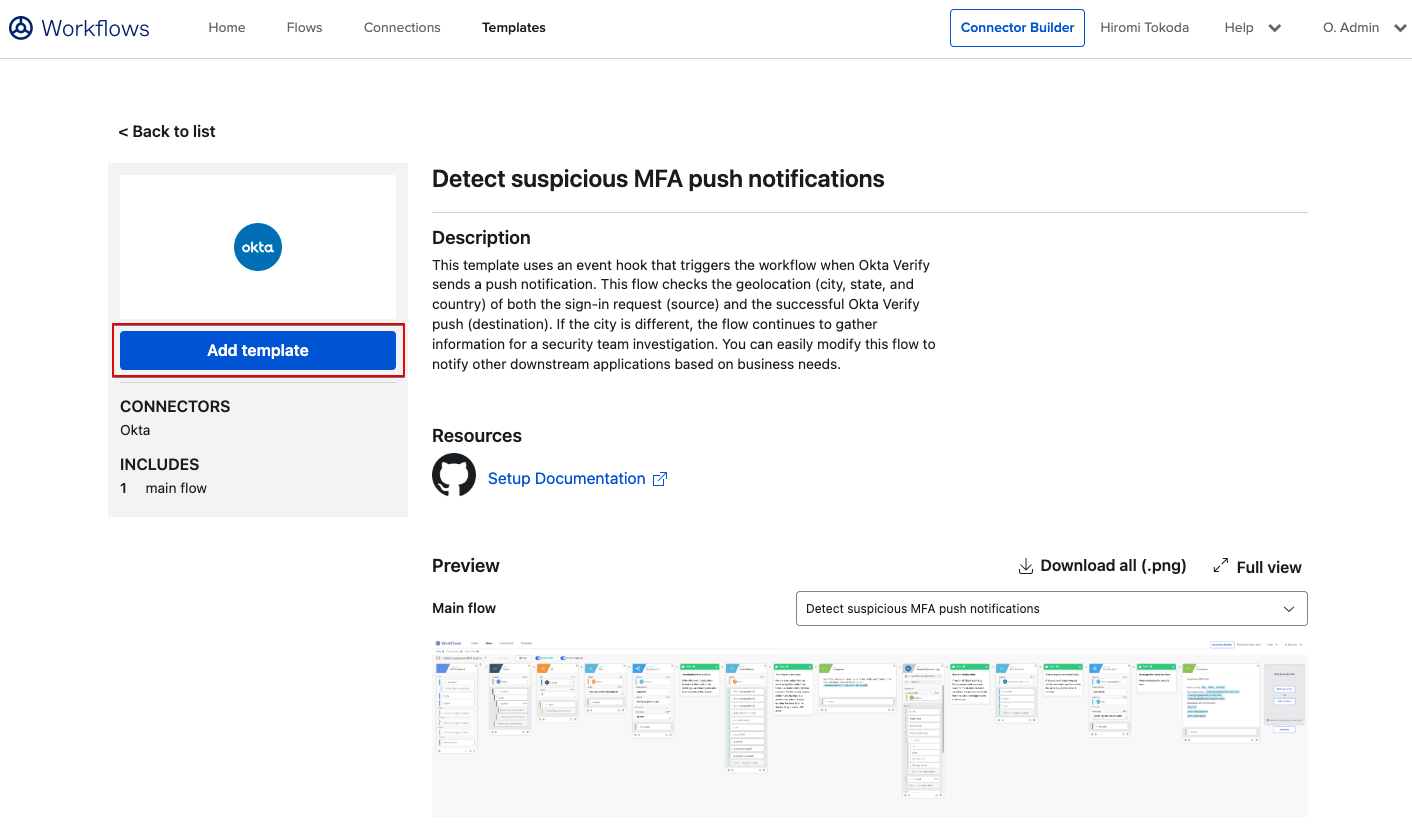Select the Templates tab

click(514, 28)
